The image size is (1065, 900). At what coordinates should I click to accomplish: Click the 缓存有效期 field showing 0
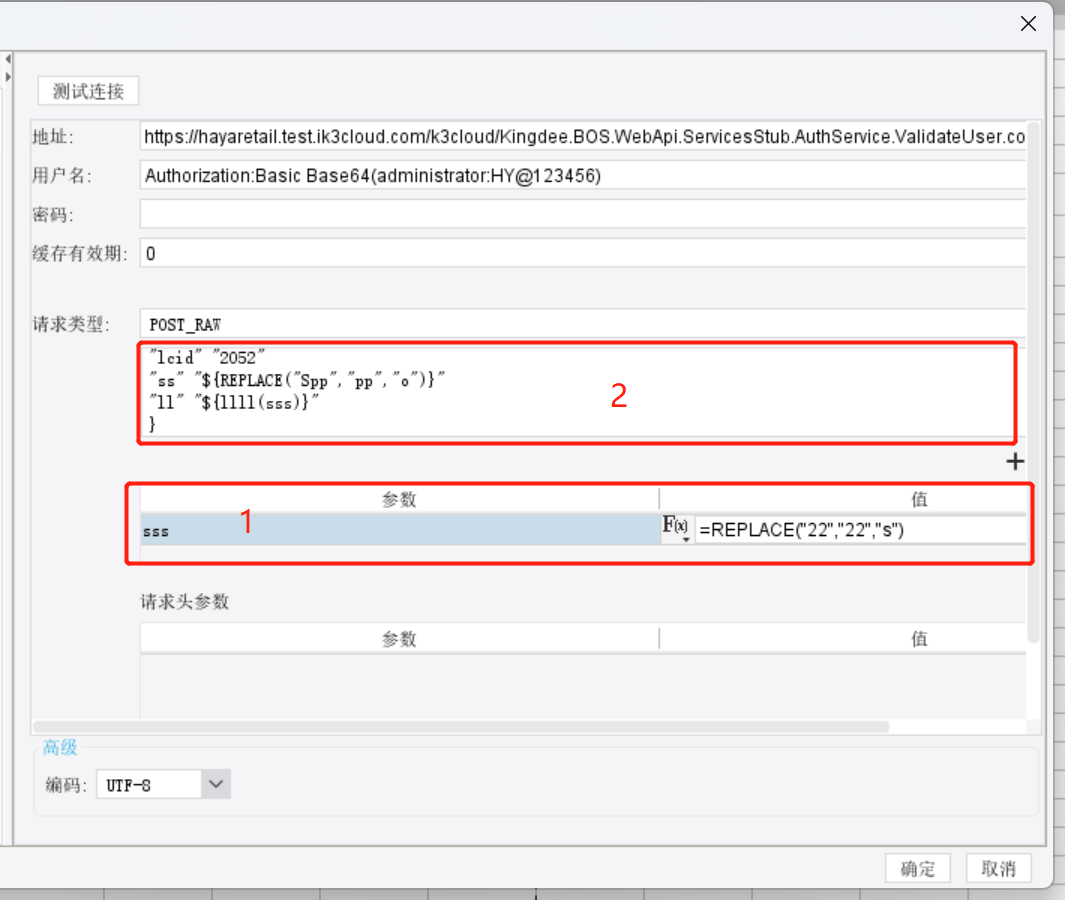(583, 253)
